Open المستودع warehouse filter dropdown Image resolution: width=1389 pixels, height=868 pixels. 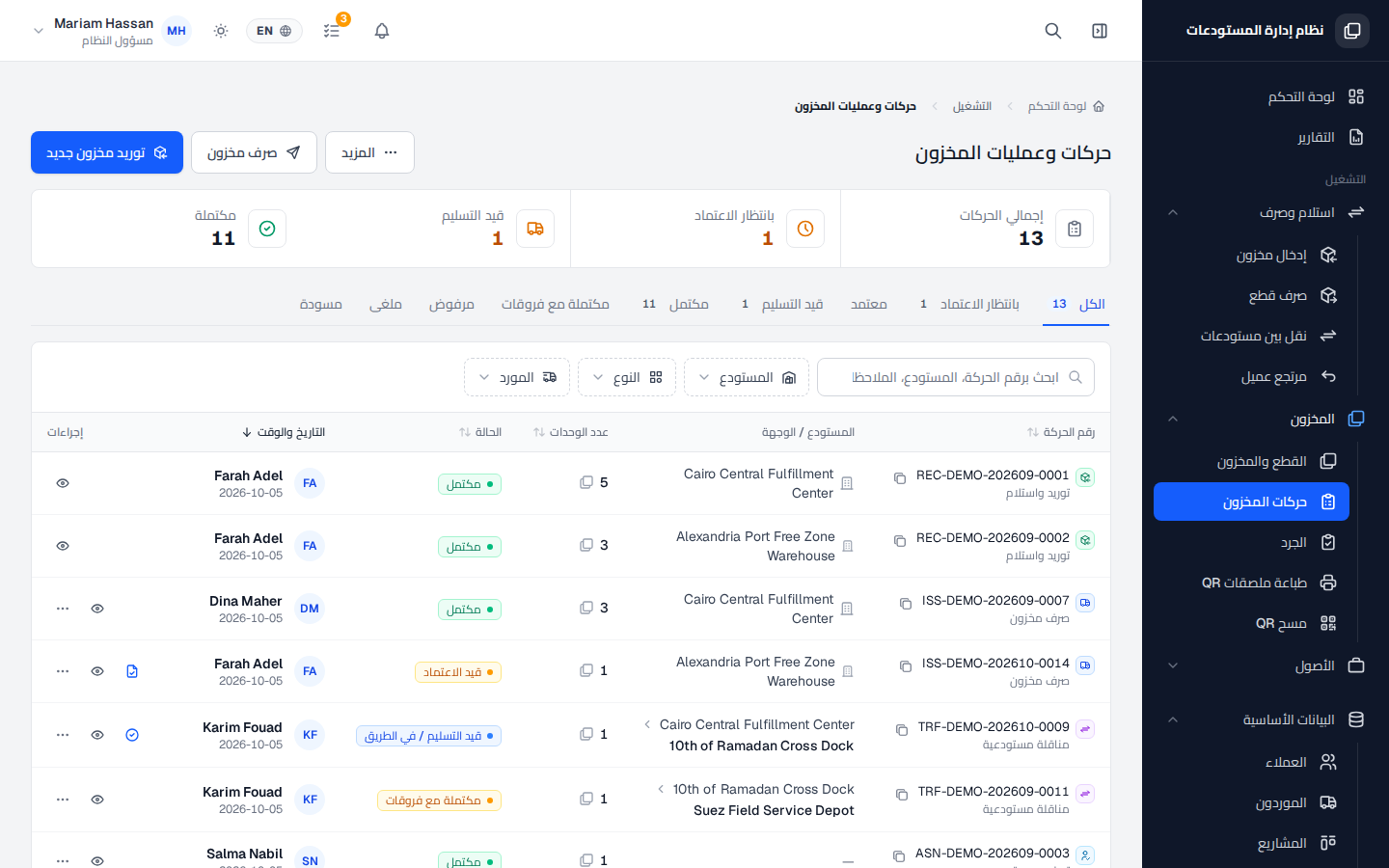747,377
